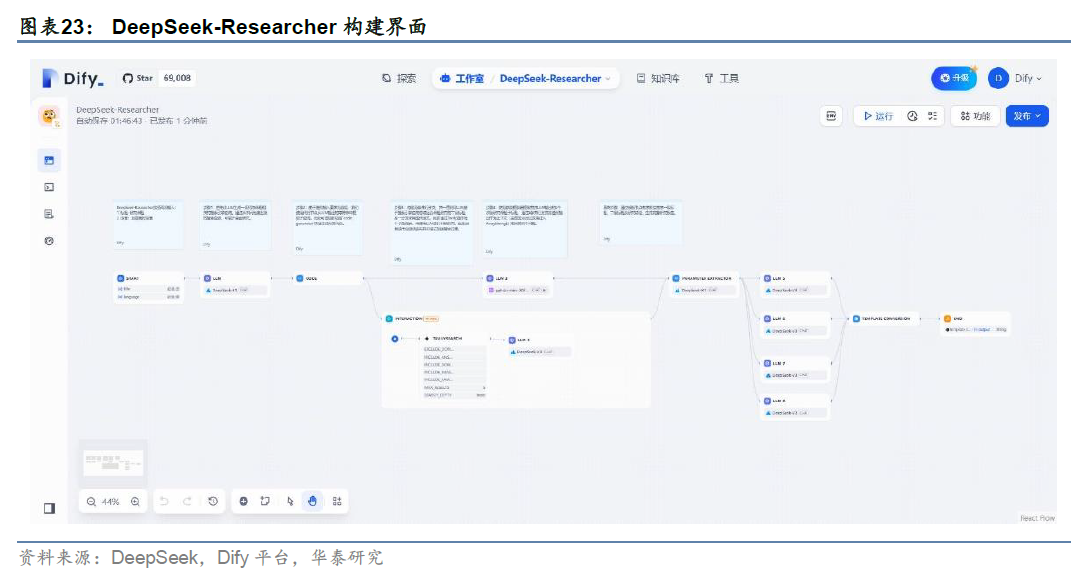The width and height of the screenshot is (1079, 577).
Task: Click the 69,008 star count
Action: (x=177, y=78)
